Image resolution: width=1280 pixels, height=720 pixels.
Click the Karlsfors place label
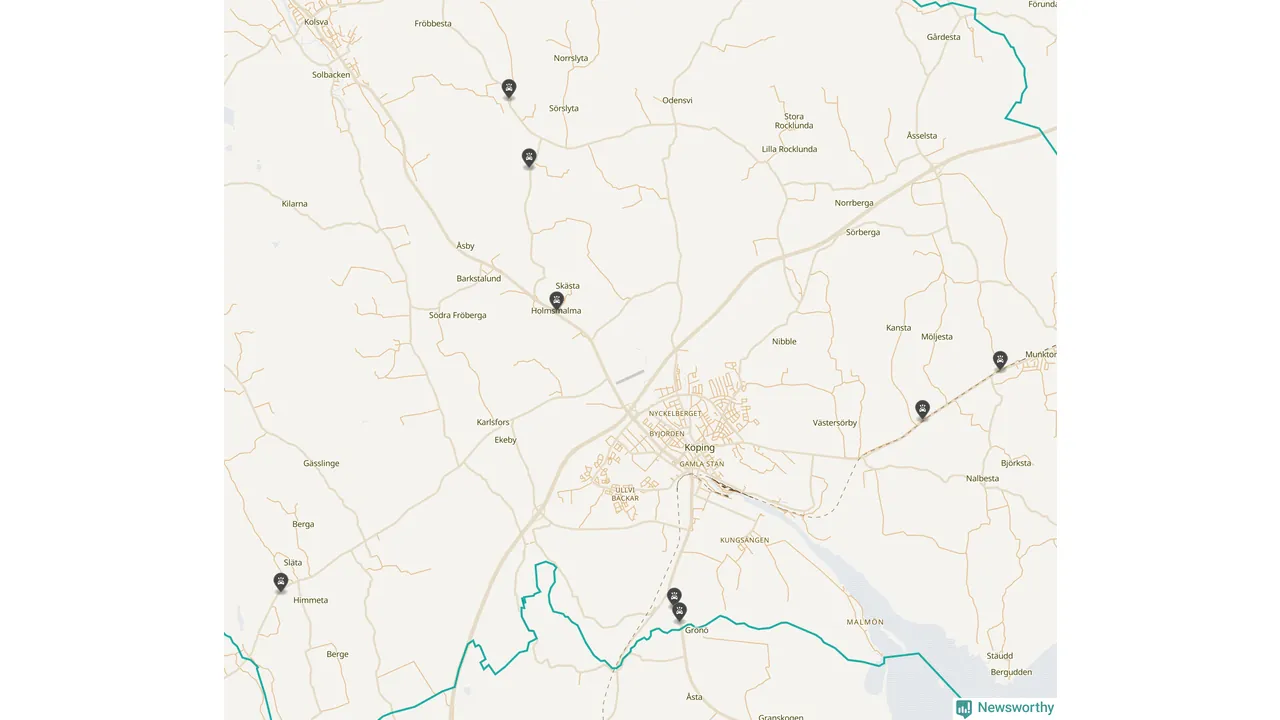[493, 422]
